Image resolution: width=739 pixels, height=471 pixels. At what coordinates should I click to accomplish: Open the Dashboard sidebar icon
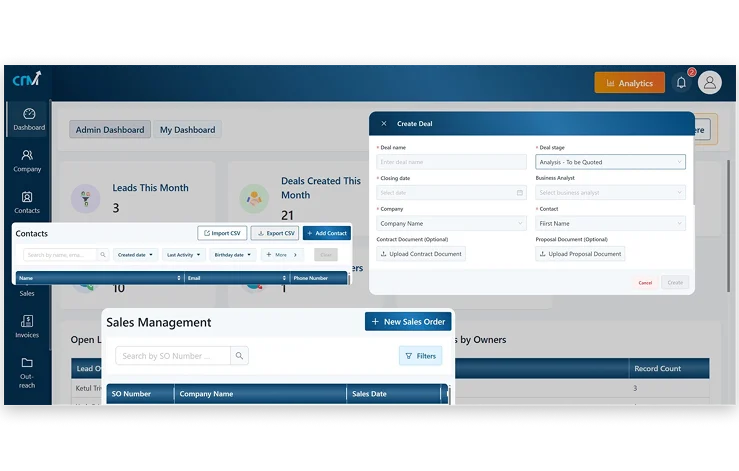coord(29,114)
